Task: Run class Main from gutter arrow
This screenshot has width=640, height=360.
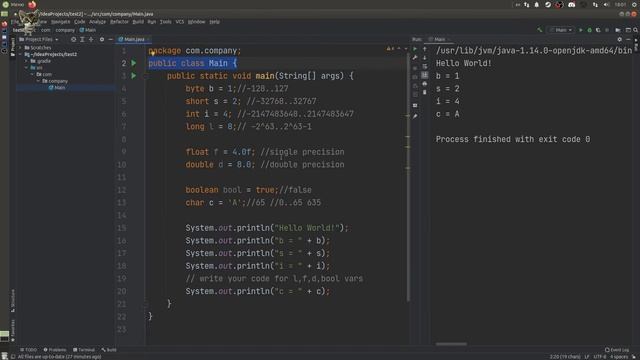Action: [x=134, y=63]
